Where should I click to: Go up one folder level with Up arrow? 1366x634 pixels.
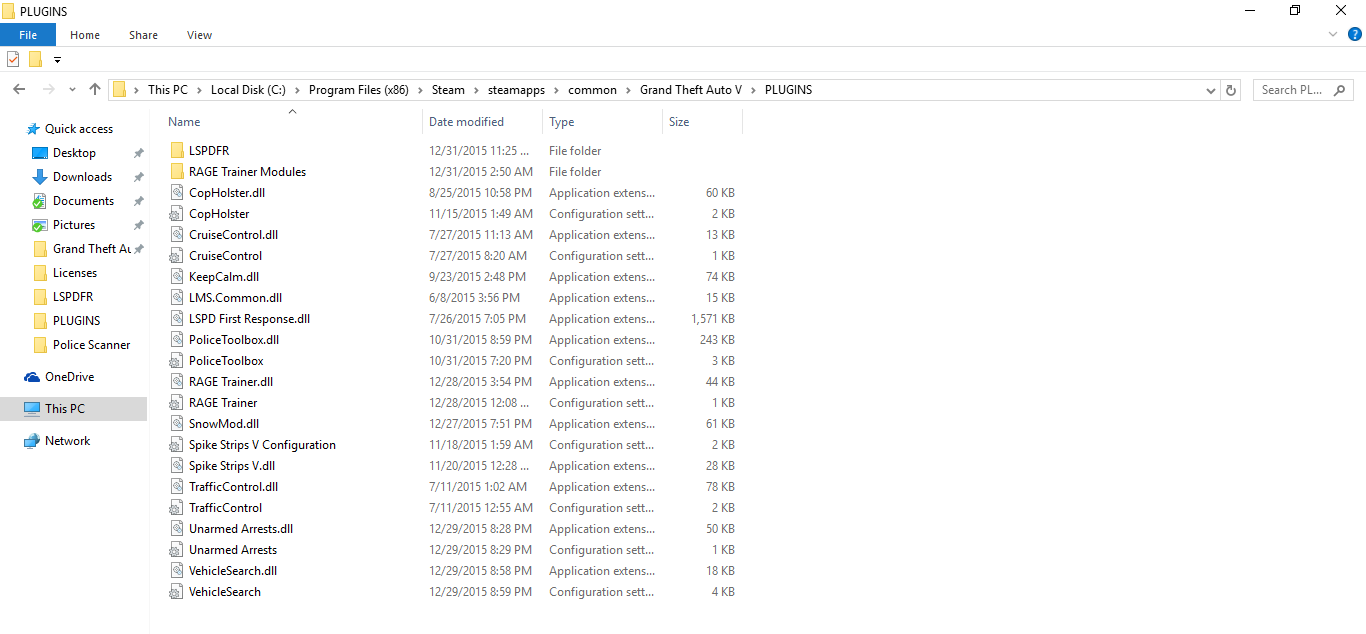[95, 89]
